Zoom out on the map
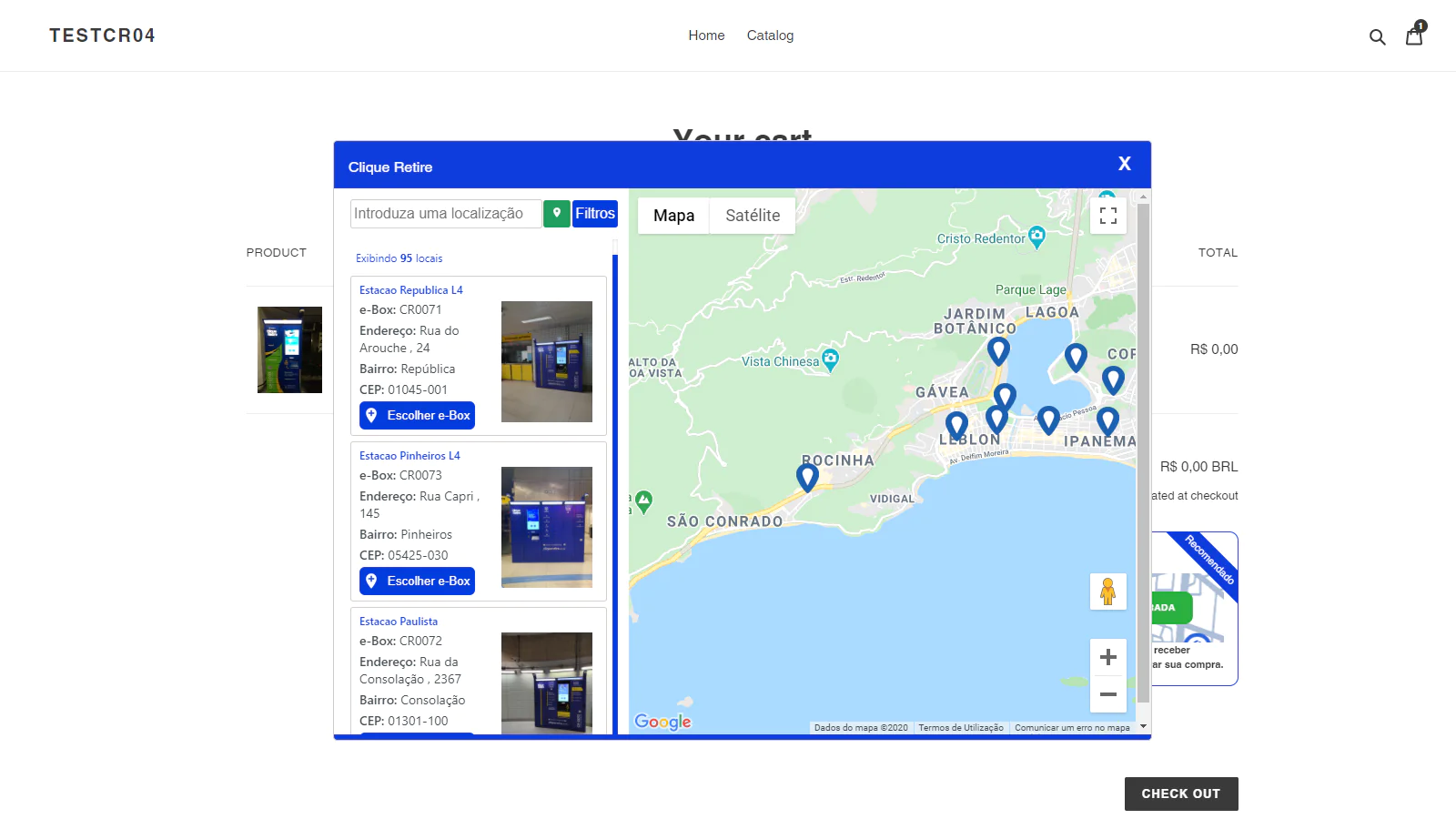Image resolution: width=1456 pixels, height=819 pixels. coord(1108,694)
